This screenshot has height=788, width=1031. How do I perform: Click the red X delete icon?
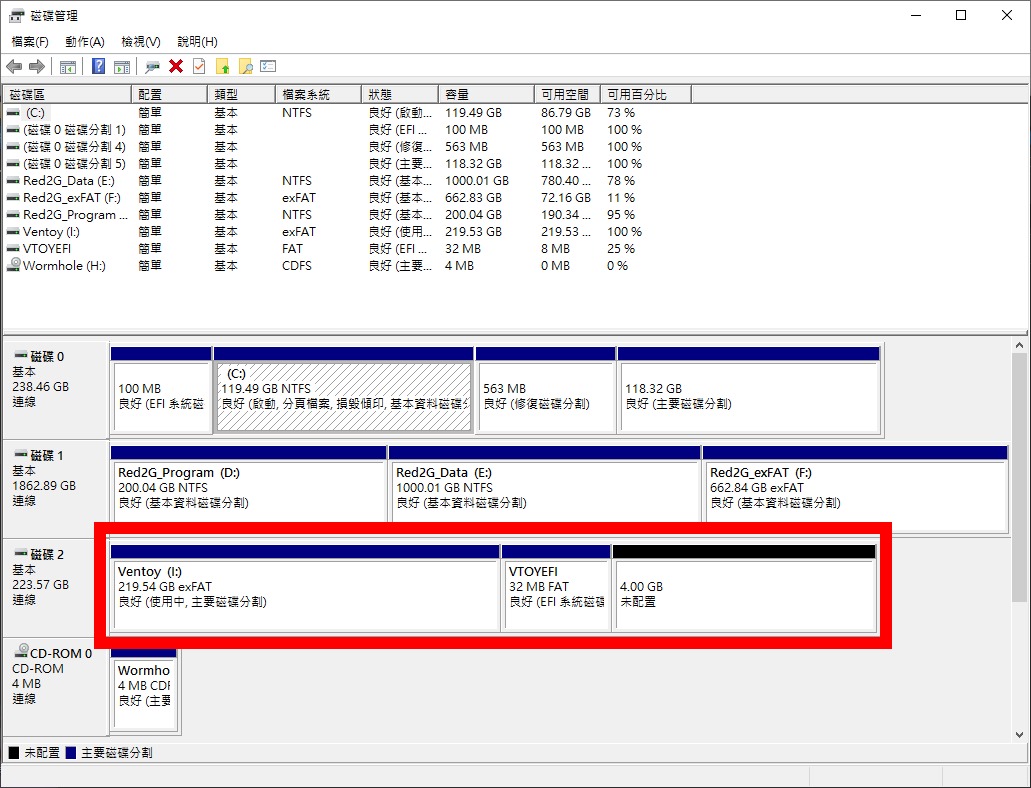[x=176, y=67]
